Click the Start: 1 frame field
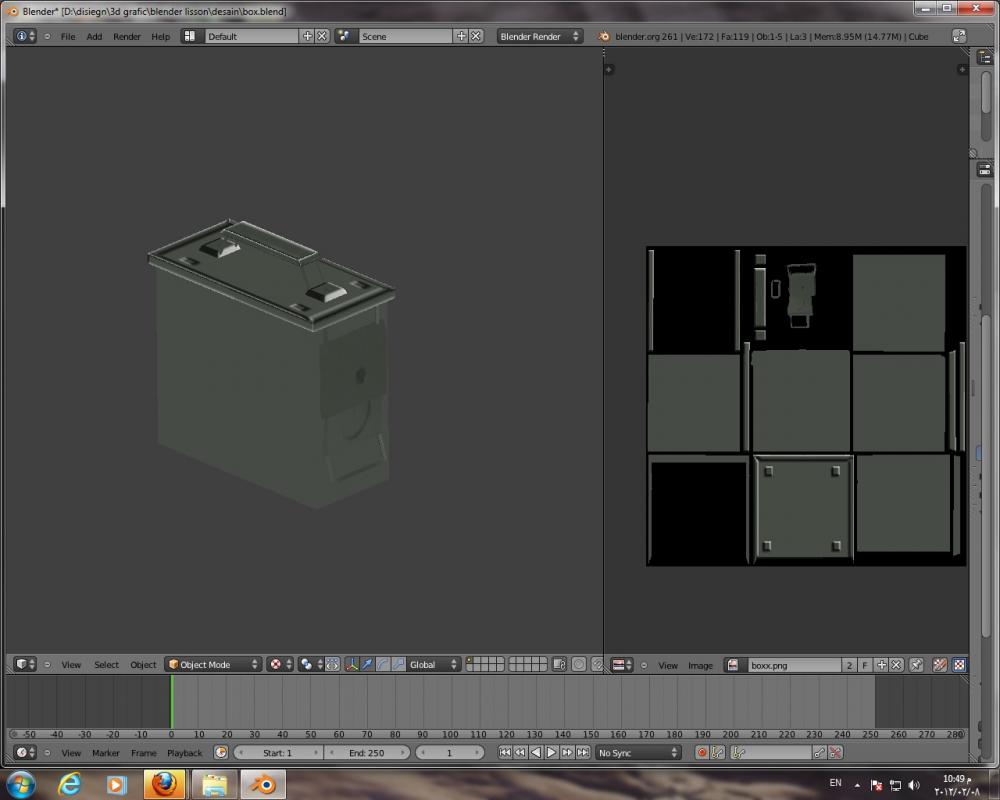The width and height of the screenshot is (1000, 800). (x=278, y=753)
